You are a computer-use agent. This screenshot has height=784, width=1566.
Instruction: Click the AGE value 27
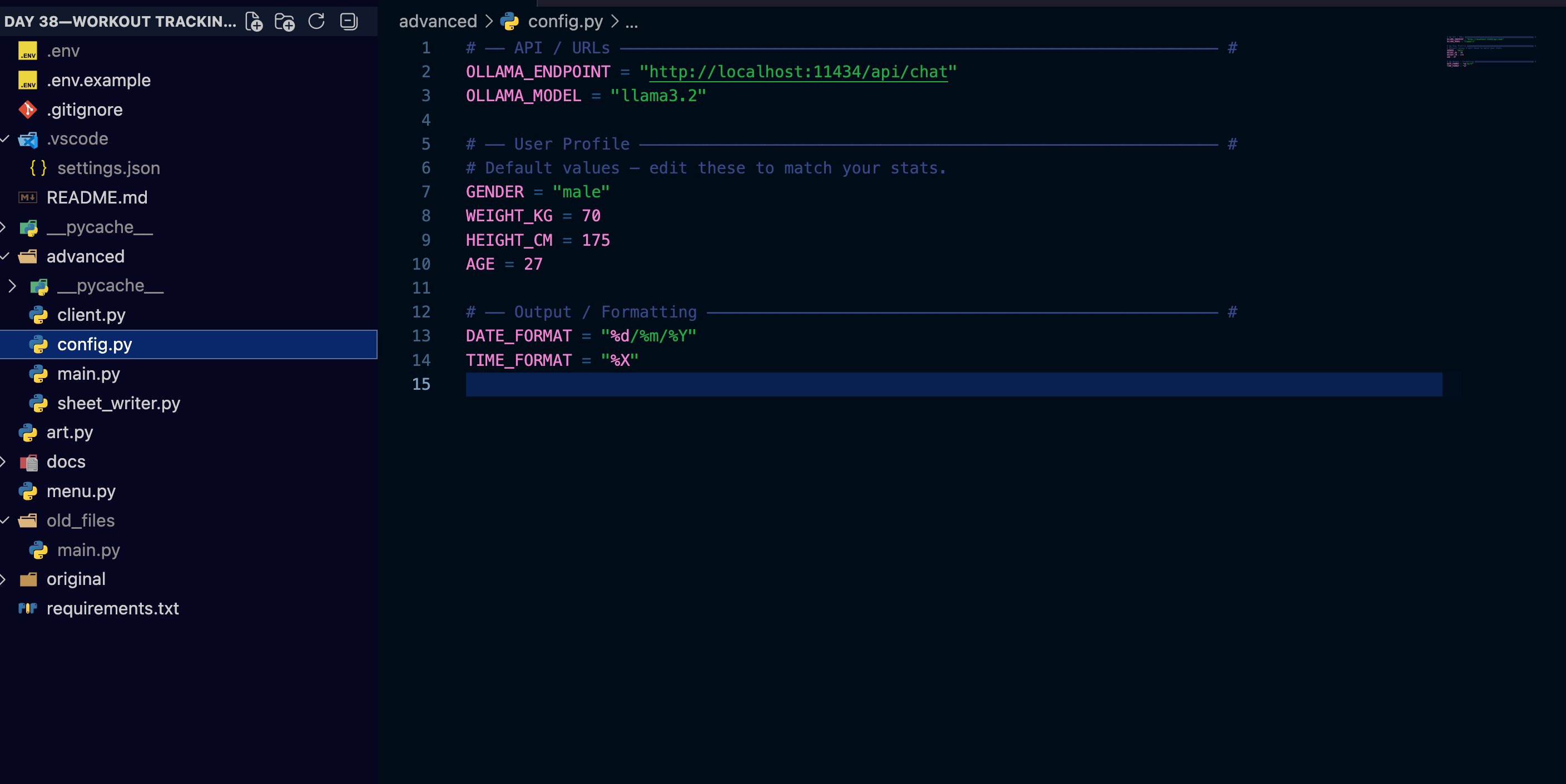tap(533, 264)
